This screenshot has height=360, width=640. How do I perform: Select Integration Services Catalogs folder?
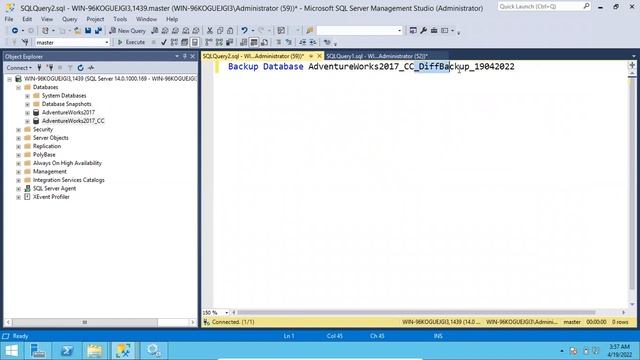tap(68, 180)
